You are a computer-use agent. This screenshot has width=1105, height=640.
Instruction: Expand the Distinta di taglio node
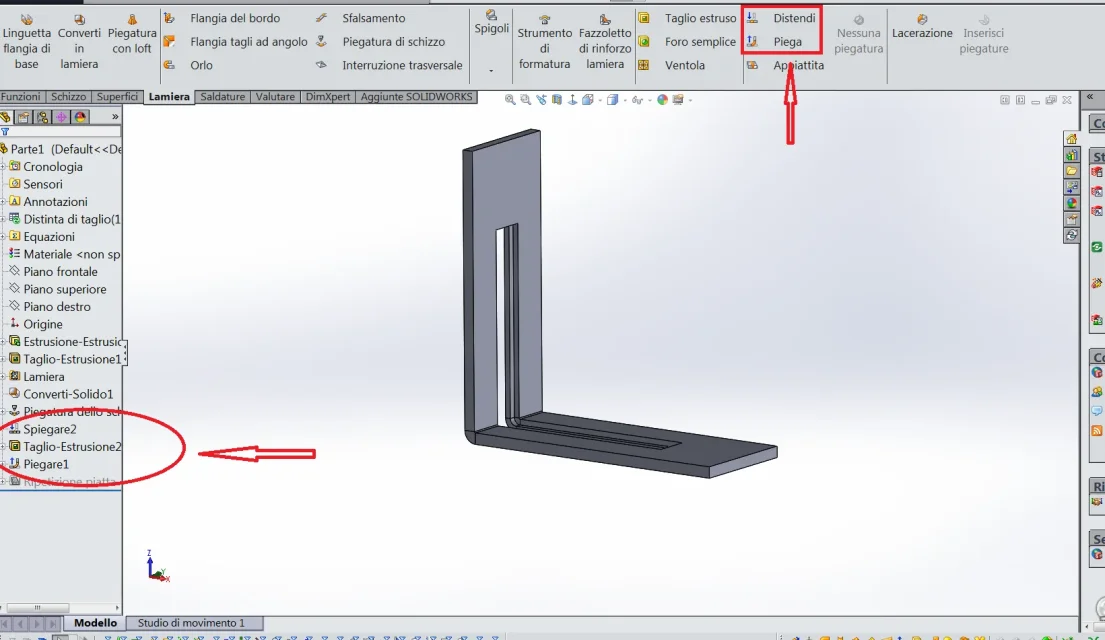tap(3, 220)
